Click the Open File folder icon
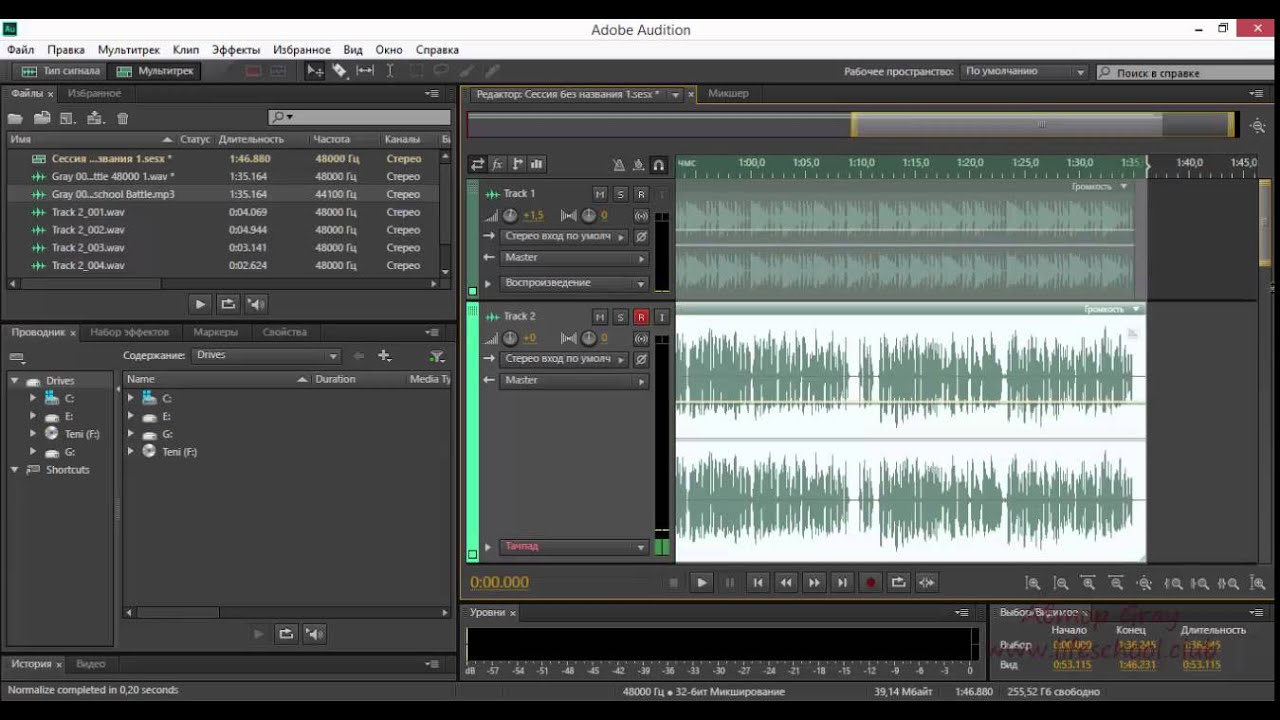 pos(15,118)
